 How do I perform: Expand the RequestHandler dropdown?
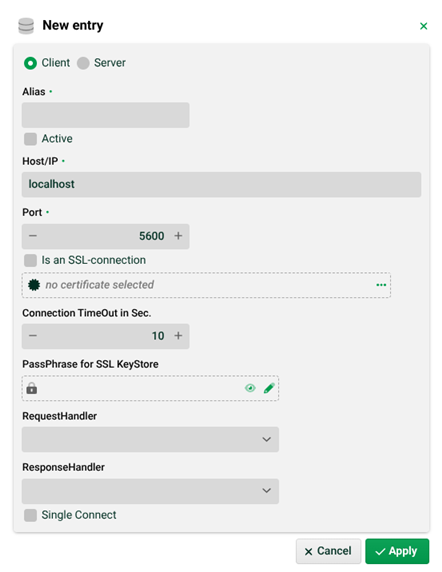click(150, 440)
